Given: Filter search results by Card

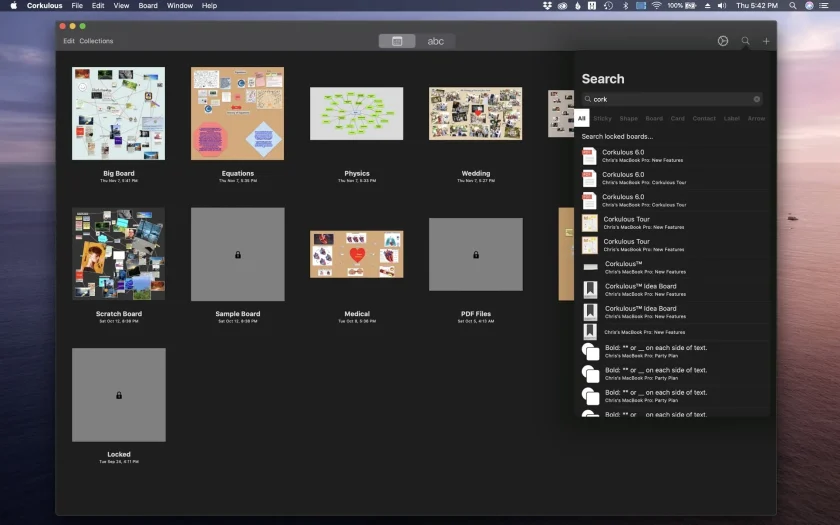Looking at the screenshot, I should tap(678, 118).
